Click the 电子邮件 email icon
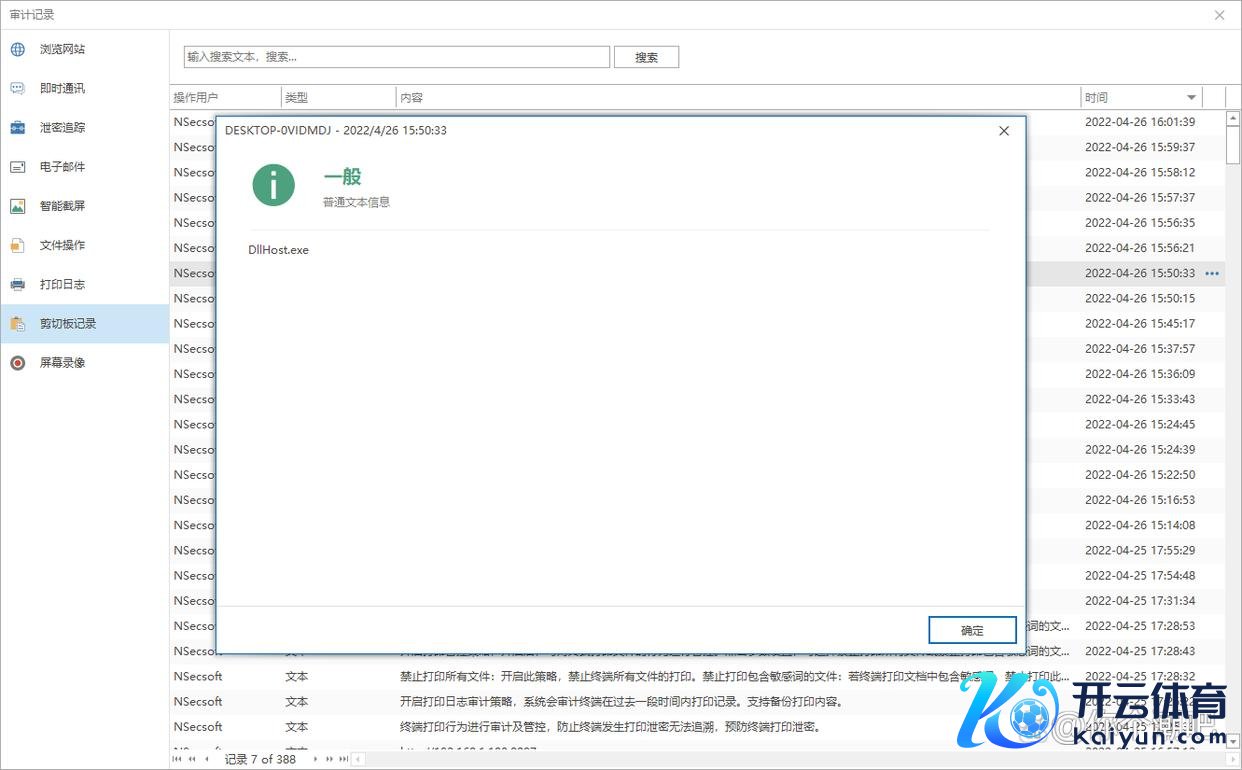Image resolution: width=1242 pixels, height=770 pixels. point(18,167)
